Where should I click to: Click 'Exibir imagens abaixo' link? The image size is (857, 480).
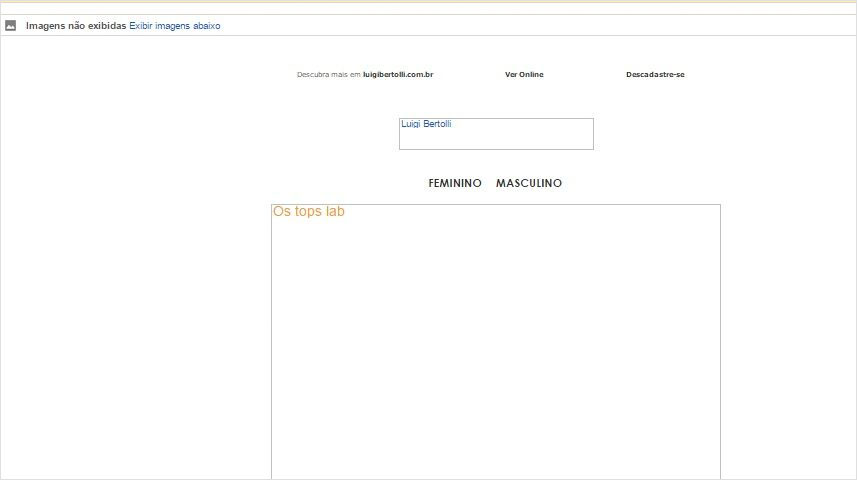(174, 26)
